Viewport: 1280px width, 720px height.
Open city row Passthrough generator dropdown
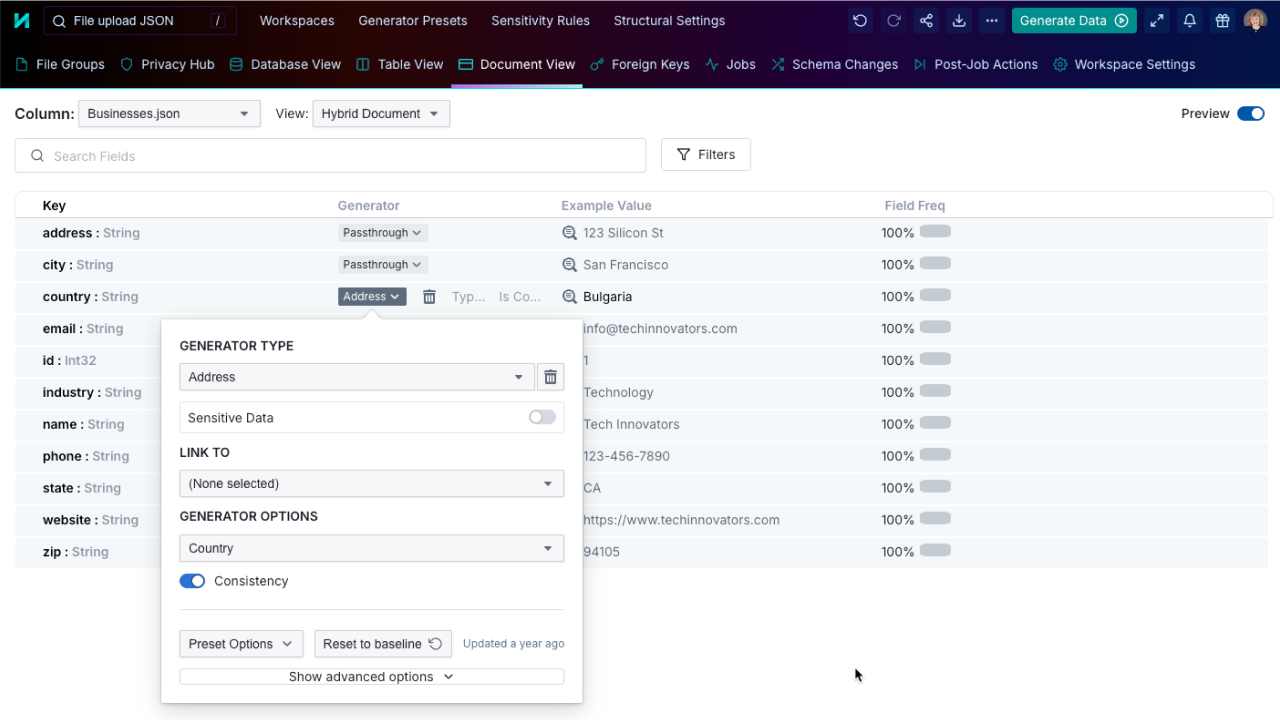pyautogui.click(x=383, y=265)
